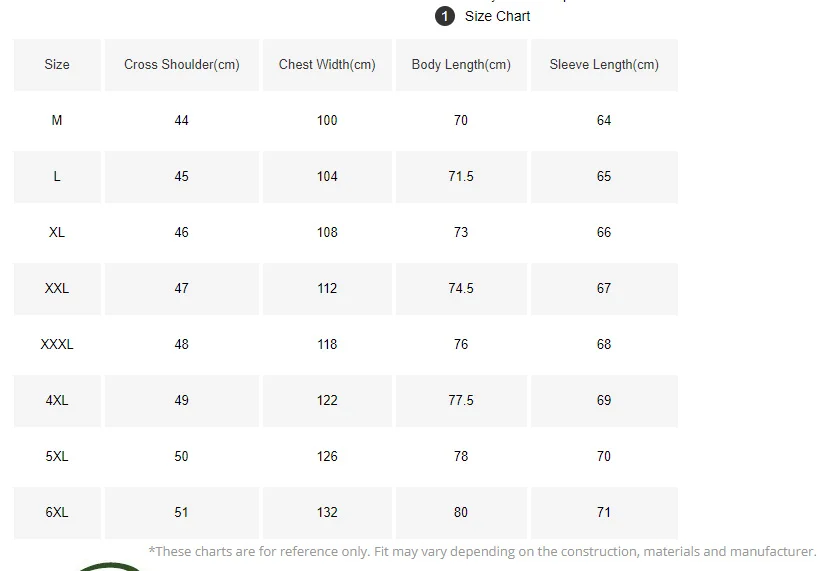Select the L size row label

tap(57, 177)
